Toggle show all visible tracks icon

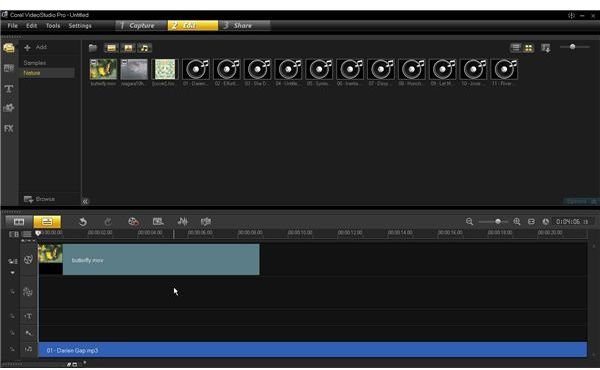point(26,234)
